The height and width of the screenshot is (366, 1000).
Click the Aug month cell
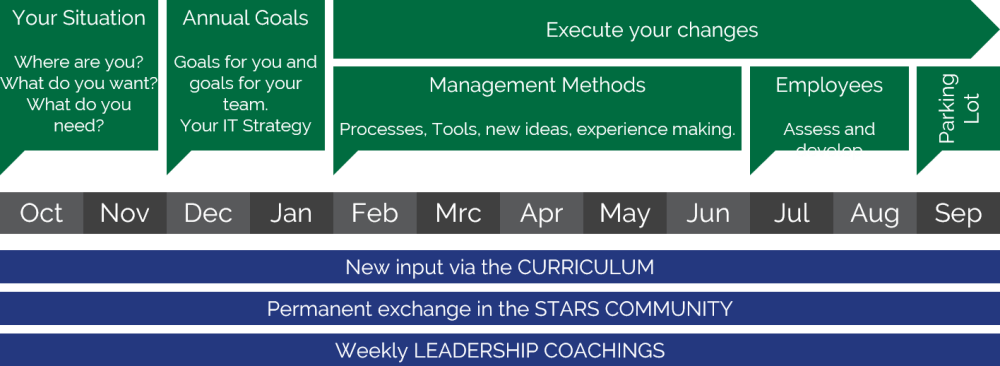pyautogui.click(x=875, y=213)
